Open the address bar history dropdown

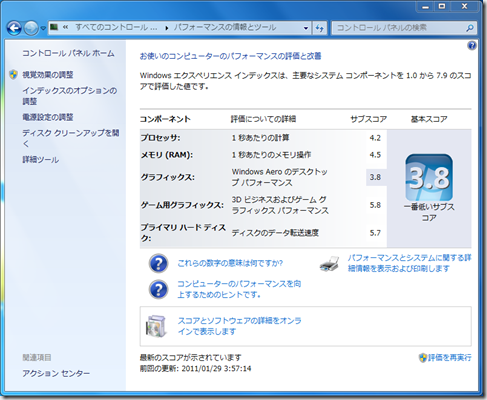tap(306, 28)
